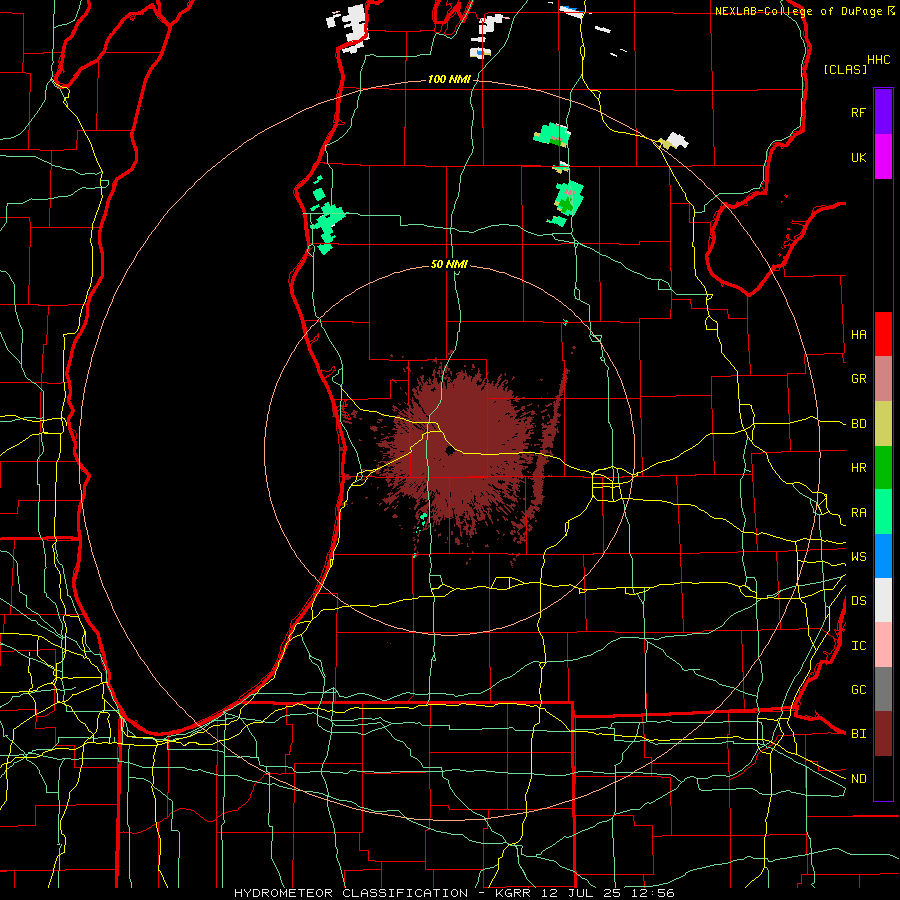Click the 'HR' legend label
This screenshot has height=900, width=900.
[858, 468]
